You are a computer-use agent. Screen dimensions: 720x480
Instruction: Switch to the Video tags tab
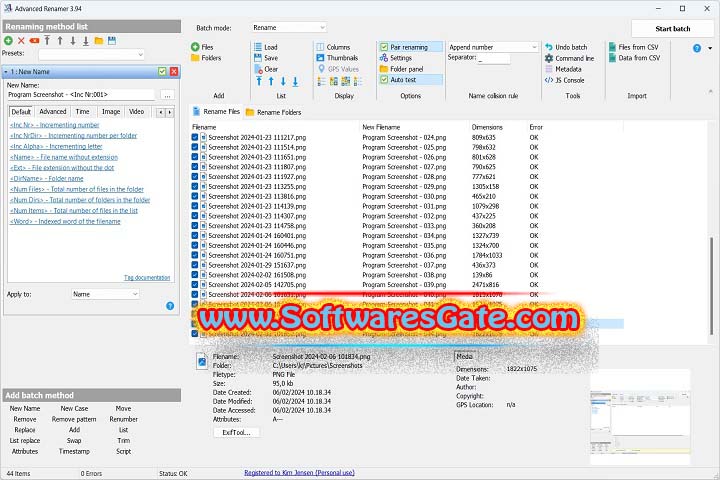click(136, 112)
